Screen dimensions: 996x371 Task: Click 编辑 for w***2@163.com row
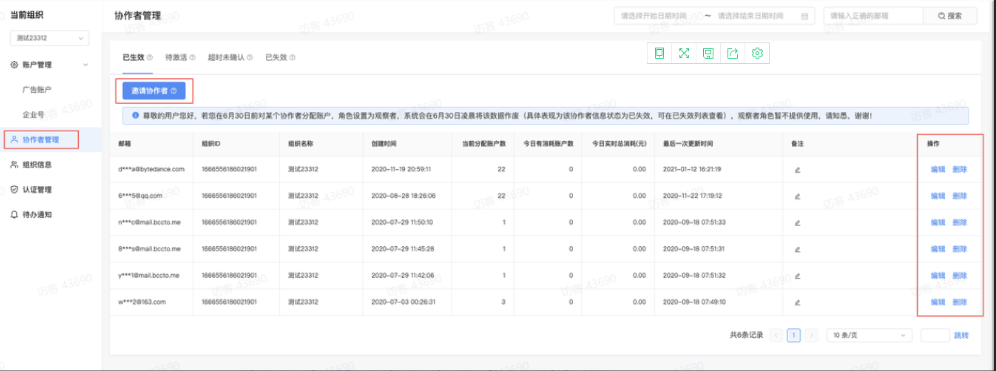click(938, 302)
